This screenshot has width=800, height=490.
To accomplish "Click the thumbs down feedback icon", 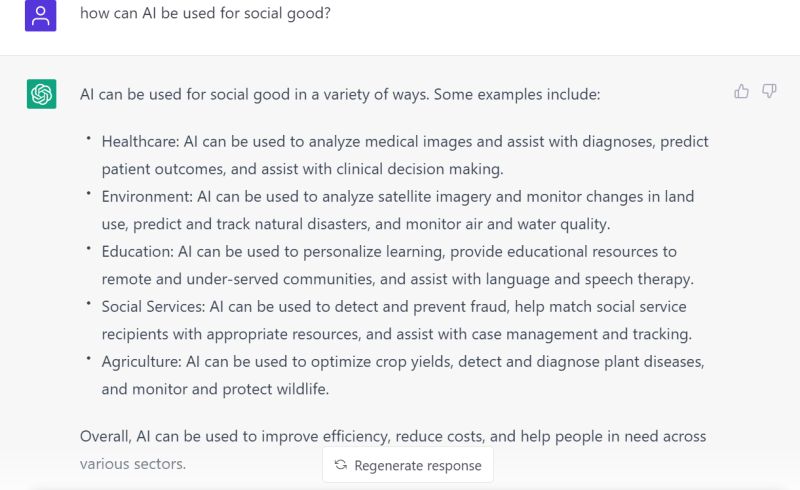I will click(x=769, y=91).
